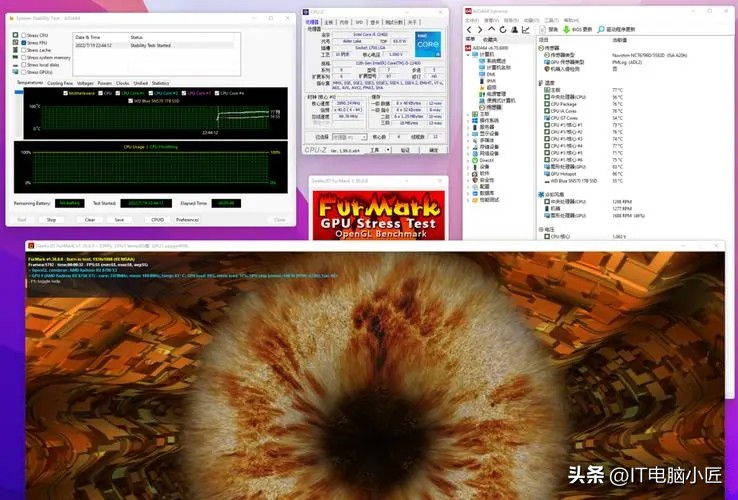The height and width of the screenshot is (500, 738).
Task: Click the CPU-Z title bar icon
Action: (306, 12)
